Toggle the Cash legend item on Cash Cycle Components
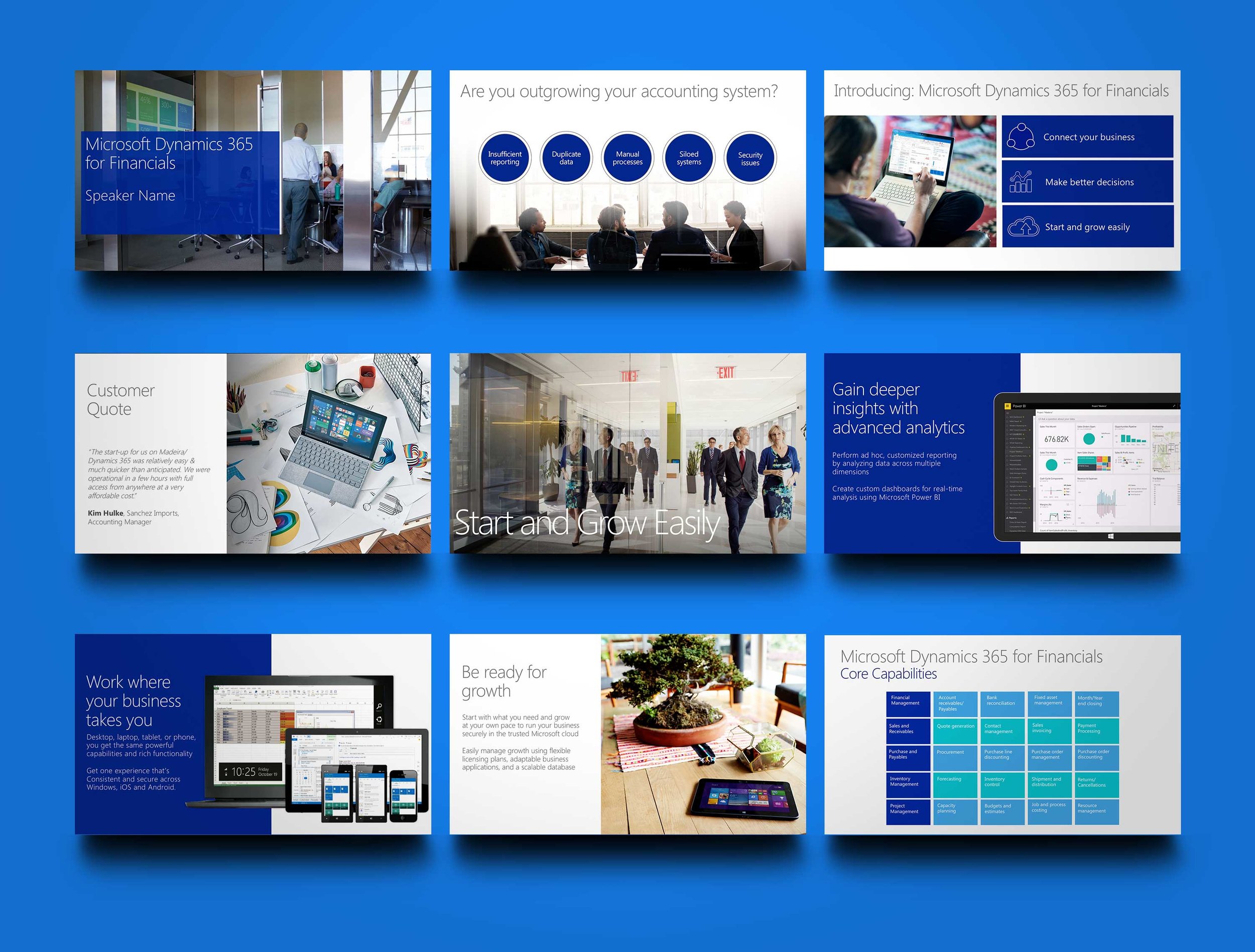 1066,489
